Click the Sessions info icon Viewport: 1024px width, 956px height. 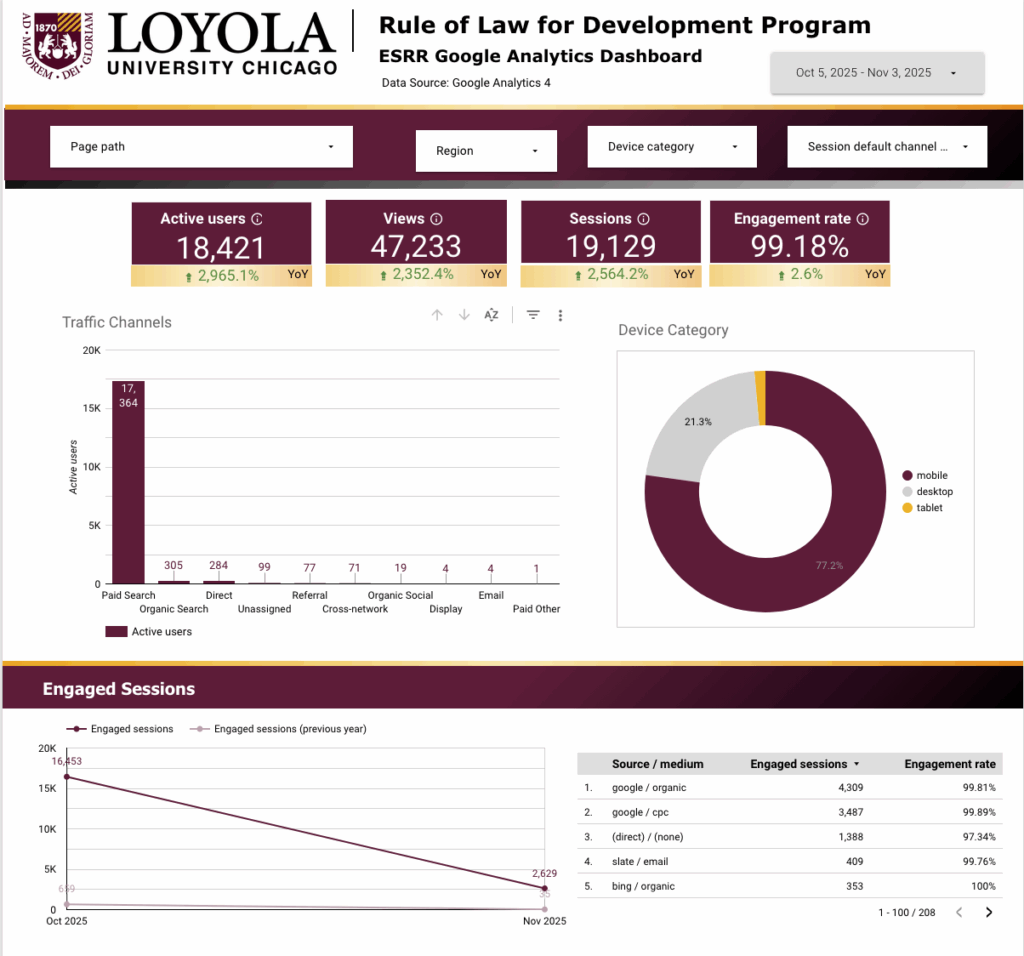coord(643,219)
